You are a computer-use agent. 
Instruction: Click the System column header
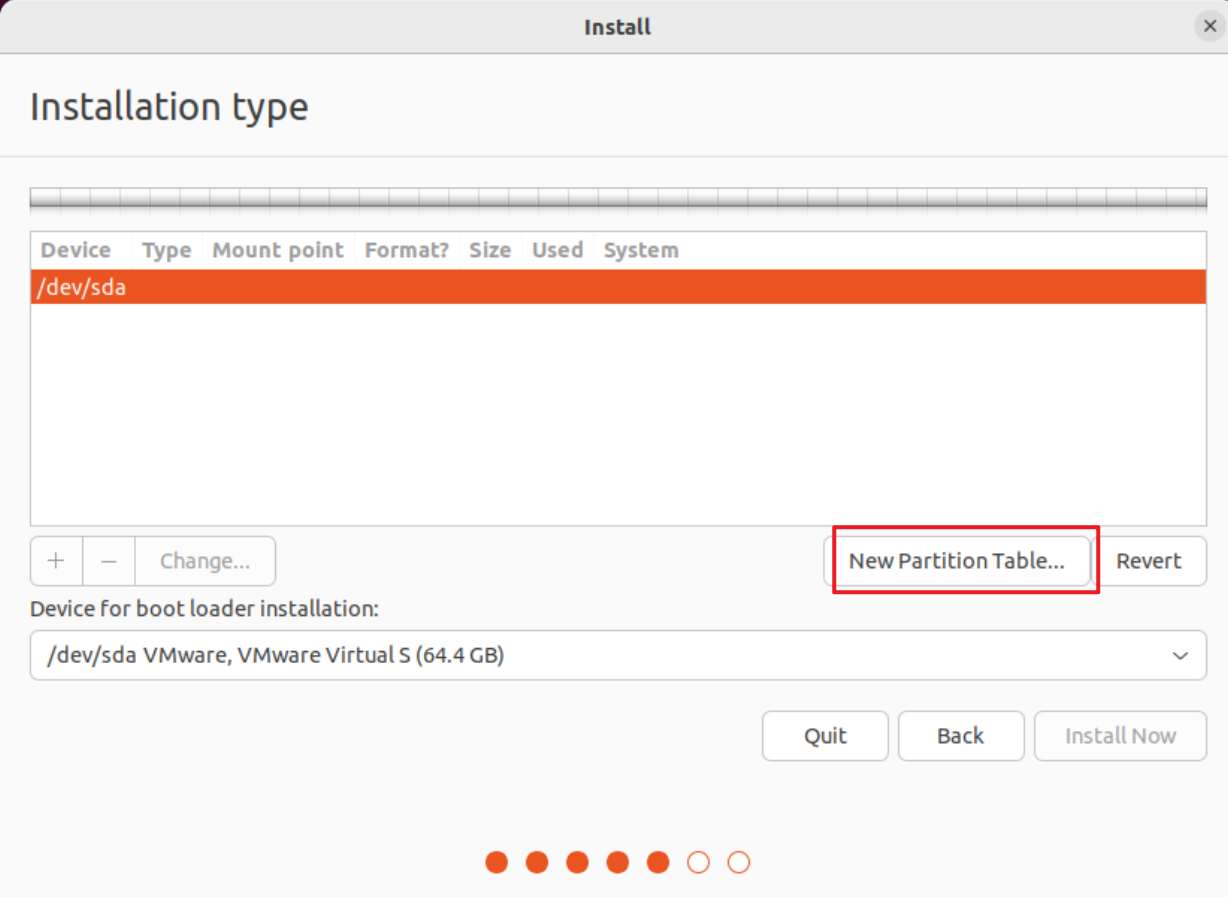click(641, 250)
